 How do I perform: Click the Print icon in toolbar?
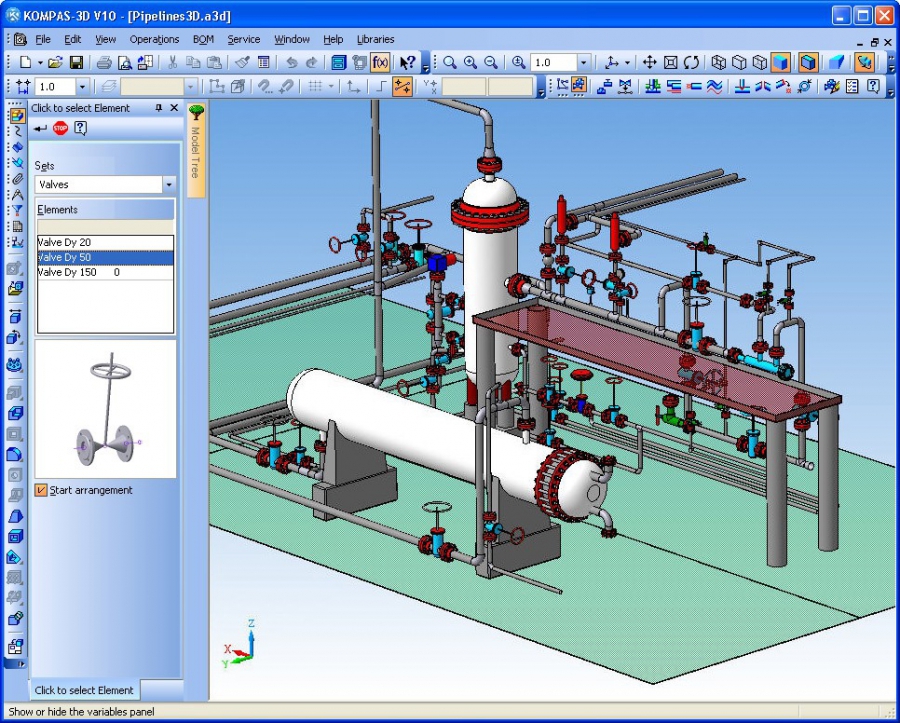coord(104,62)
